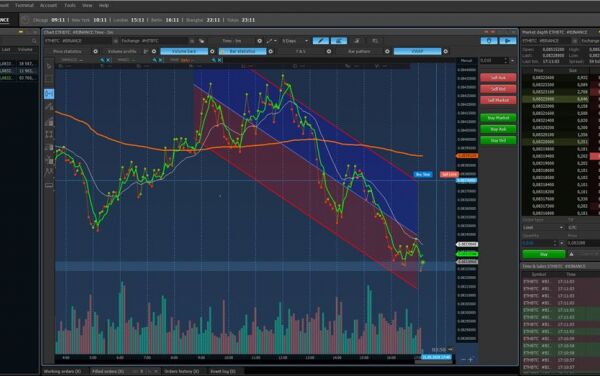Open the Filled orders tab
This screenshot has height=376, width=600.
(108, 371)
